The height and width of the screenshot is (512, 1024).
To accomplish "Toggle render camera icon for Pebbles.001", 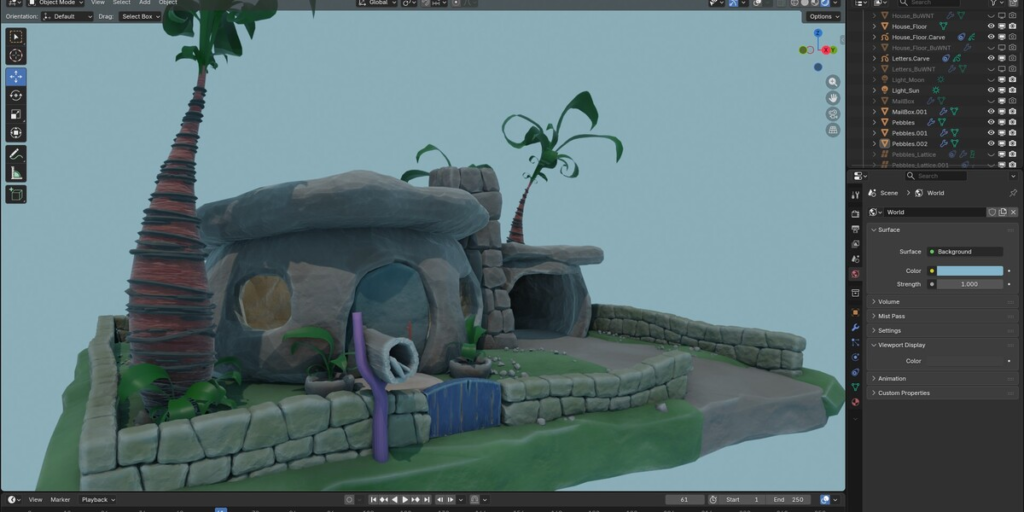I will pos(1012,133).
